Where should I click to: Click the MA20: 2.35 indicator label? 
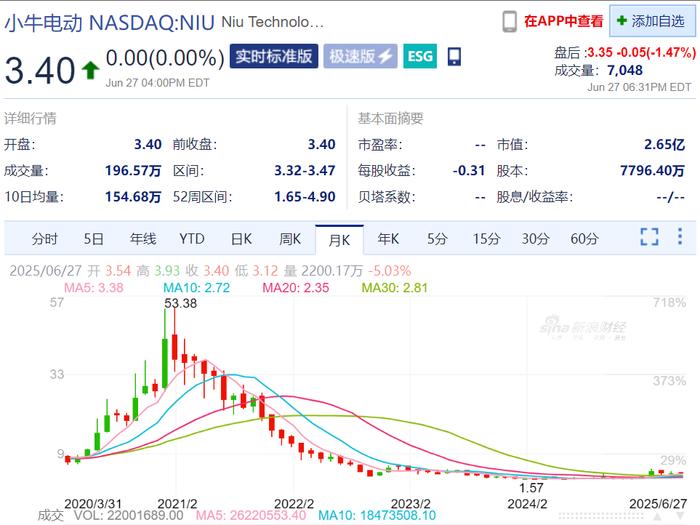296,288
